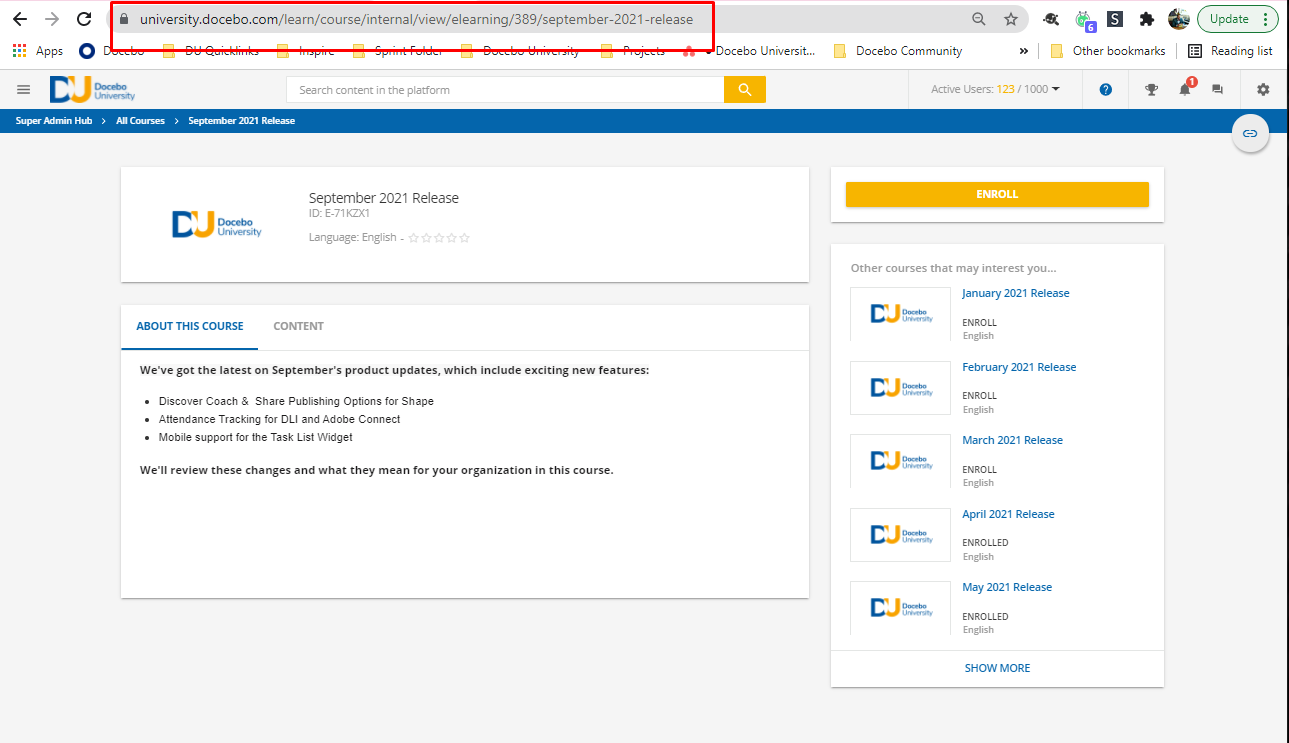Screen dimensions: 1289x743
Task: Open April 2021 Release course
Action: pos(1008,514)
